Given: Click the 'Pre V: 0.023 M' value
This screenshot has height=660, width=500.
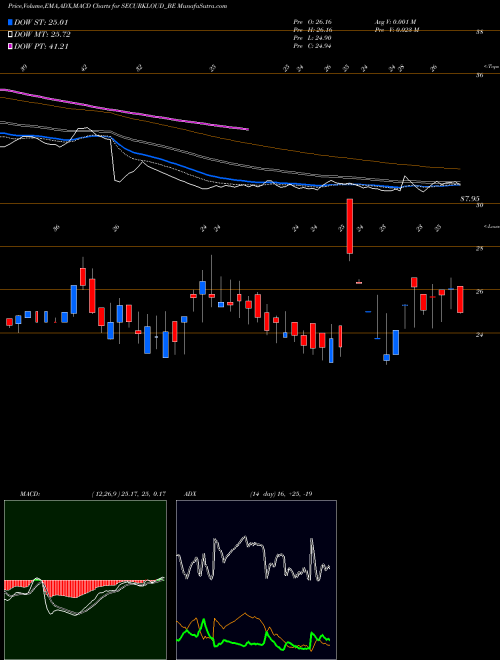Looking at the screenshot, I should tap(397, 30).
